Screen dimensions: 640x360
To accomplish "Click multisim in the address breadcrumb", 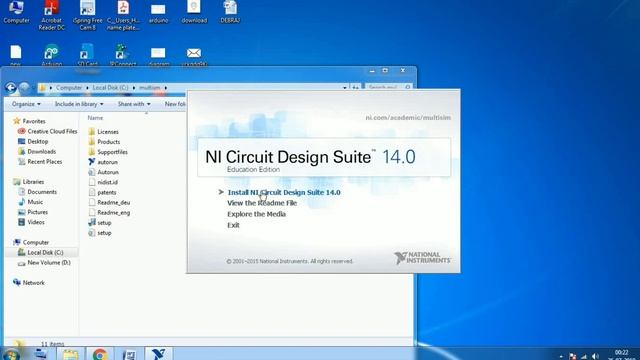I will point(150,88).
